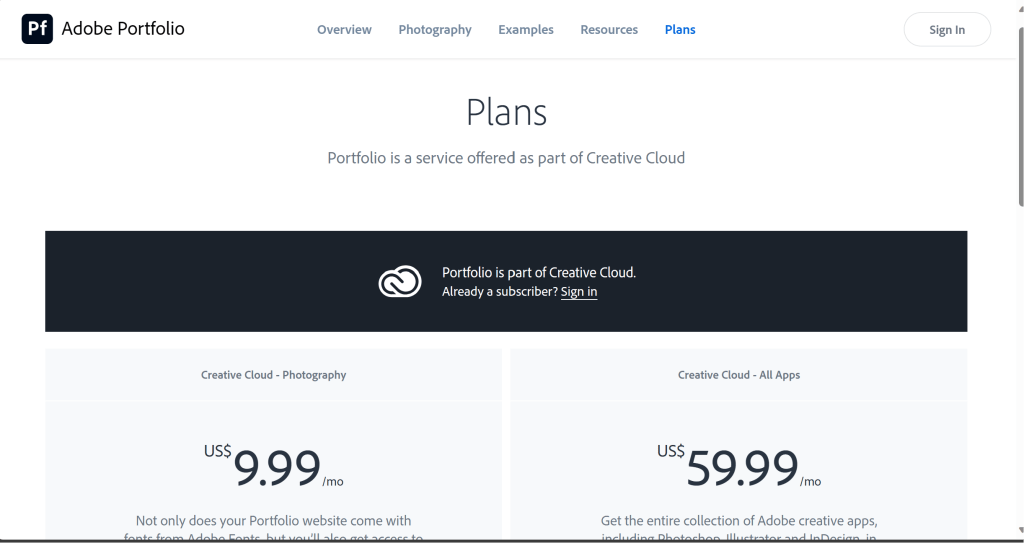Click the large Plans page heading
This screenshot has width=1024, height=543.
[x=506, y=112]
